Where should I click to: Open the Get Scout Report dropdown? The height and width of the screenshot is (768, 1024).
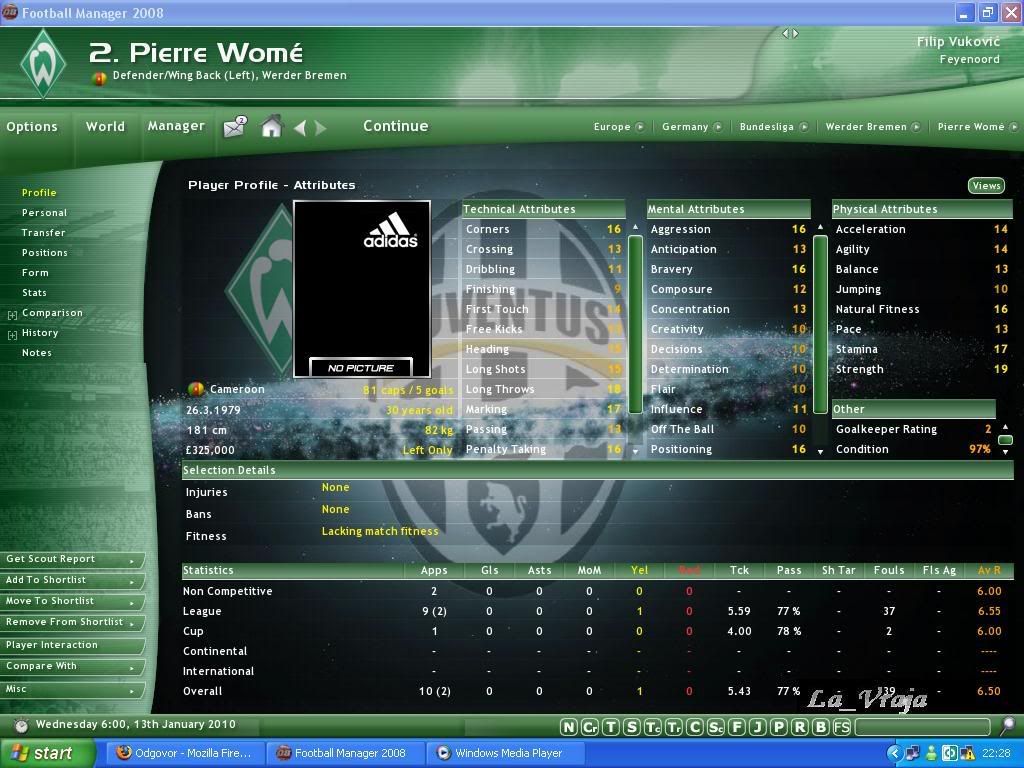(x=72, y=560)
